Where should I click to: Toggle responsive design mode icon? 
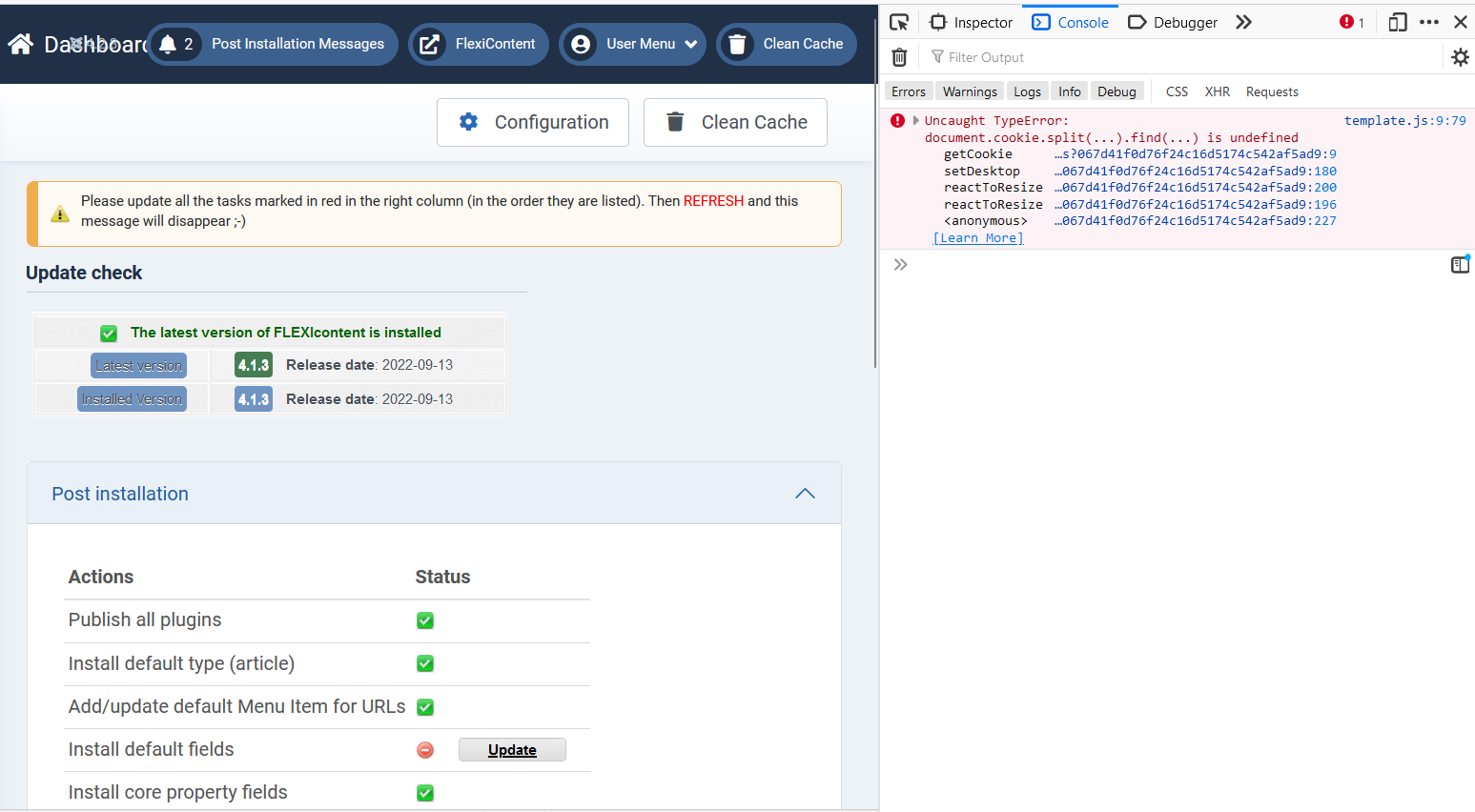1398,22
